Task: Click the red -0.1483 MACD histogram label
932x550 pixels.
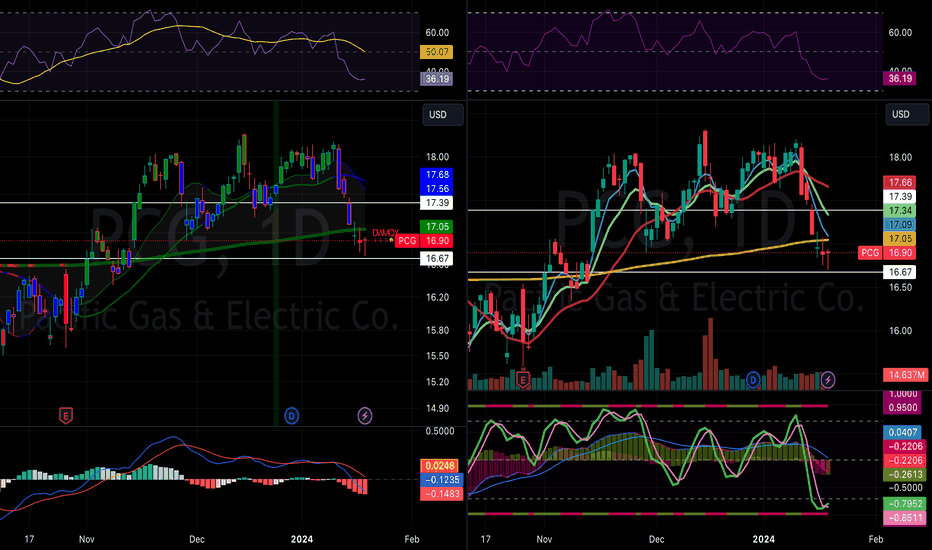Action: 441,494
